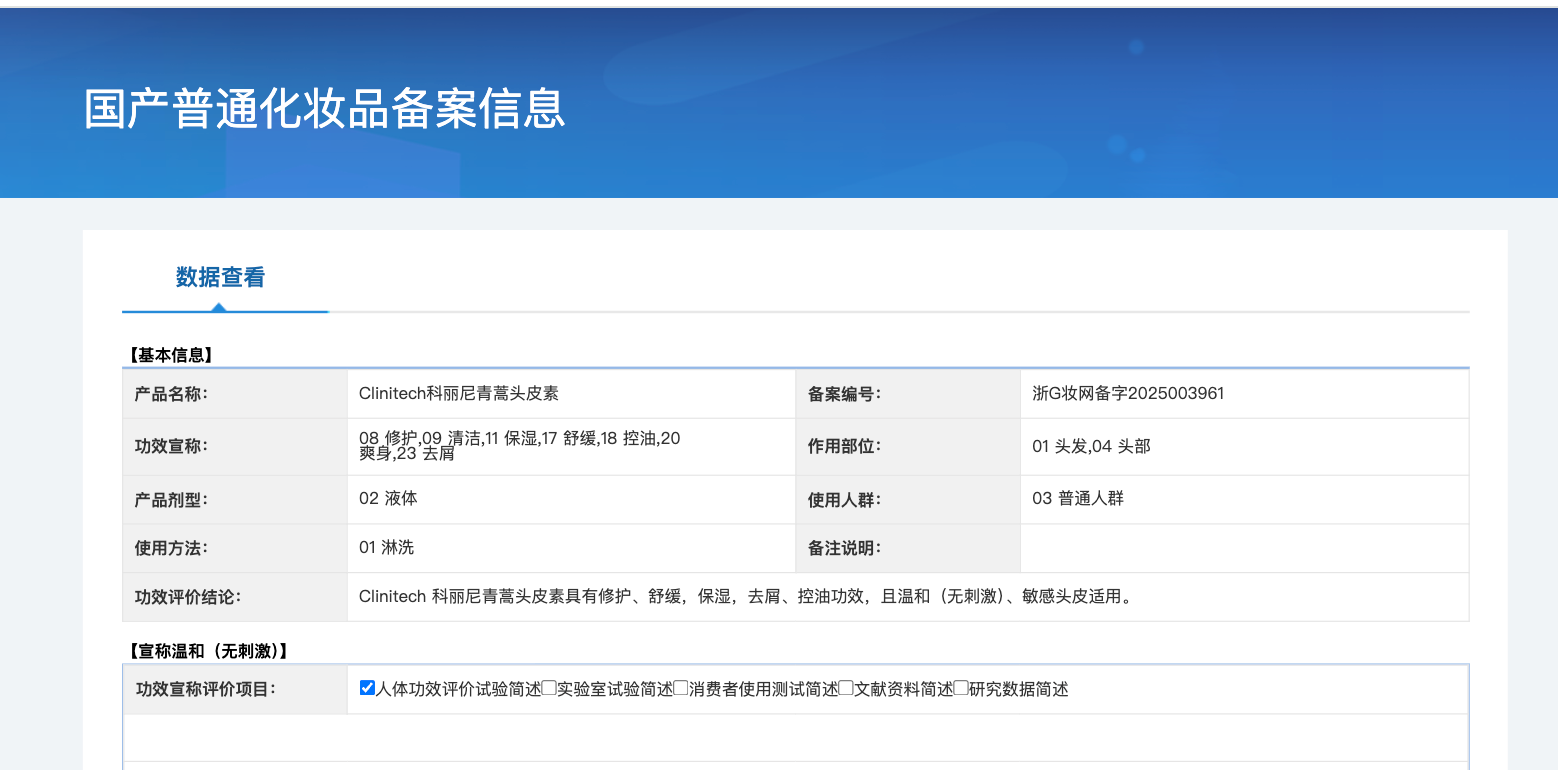Open the 数据查看 tab

tap(220, 277)
